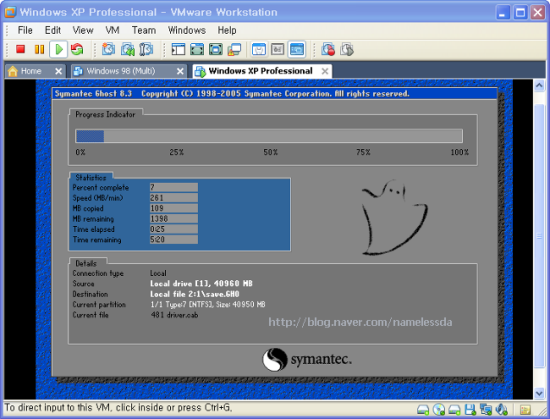Open the Help menu
Image resolution: width=550 pixels, height=419 pixels.
[227, 30]
